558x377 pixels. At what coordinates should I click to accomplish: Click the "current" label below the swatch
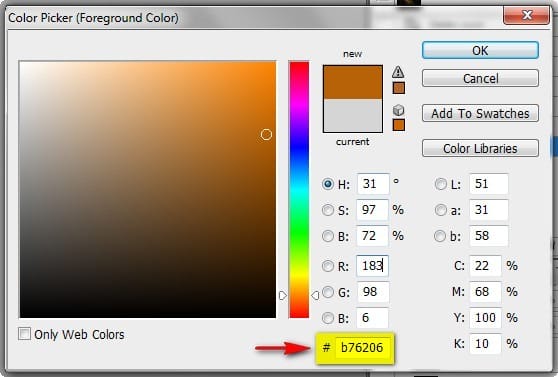pyautogui.click(x=353, y=142)
